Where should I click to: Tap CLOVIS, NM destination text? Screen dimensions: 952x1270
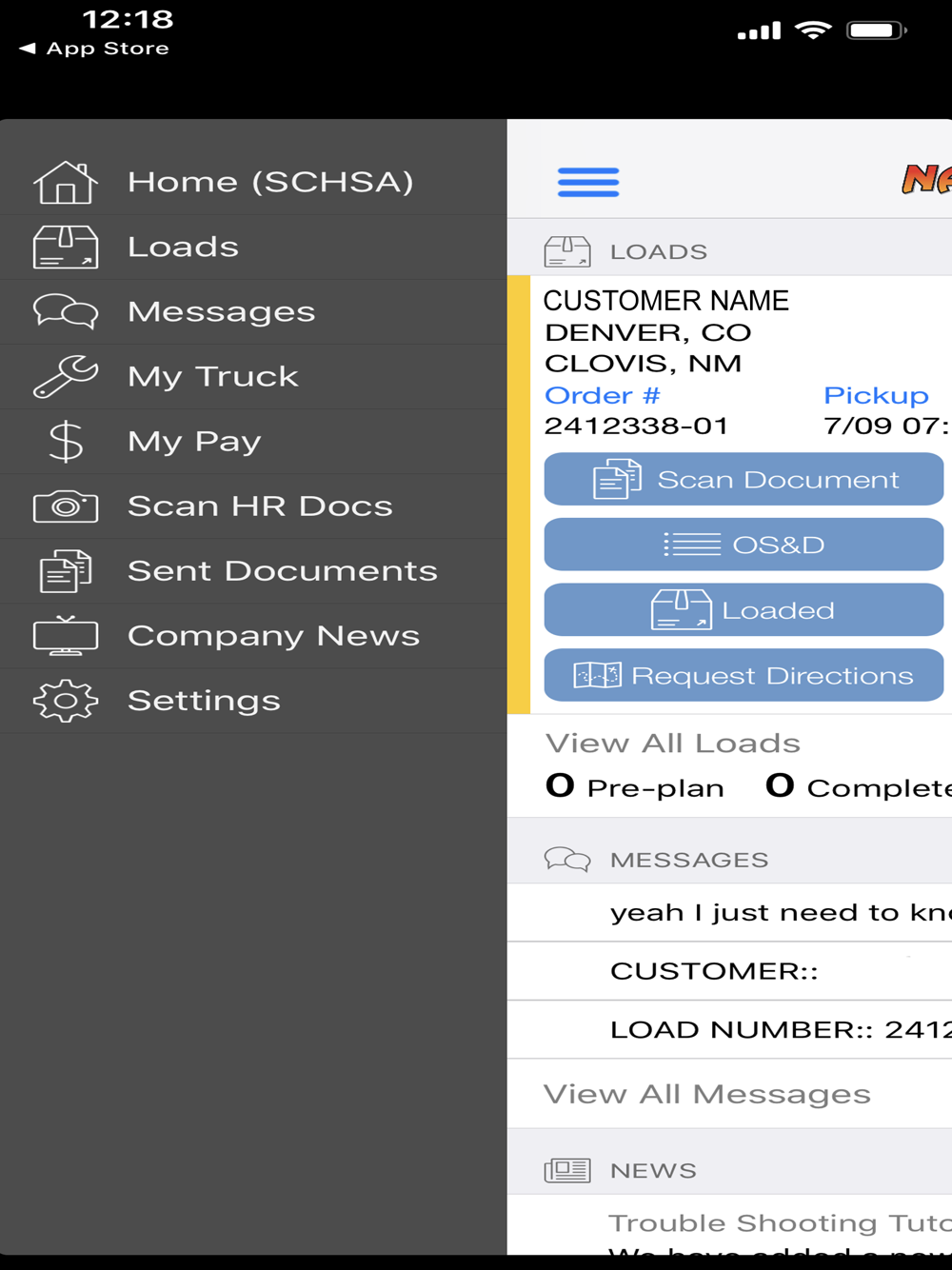click(x=643, y=364)
